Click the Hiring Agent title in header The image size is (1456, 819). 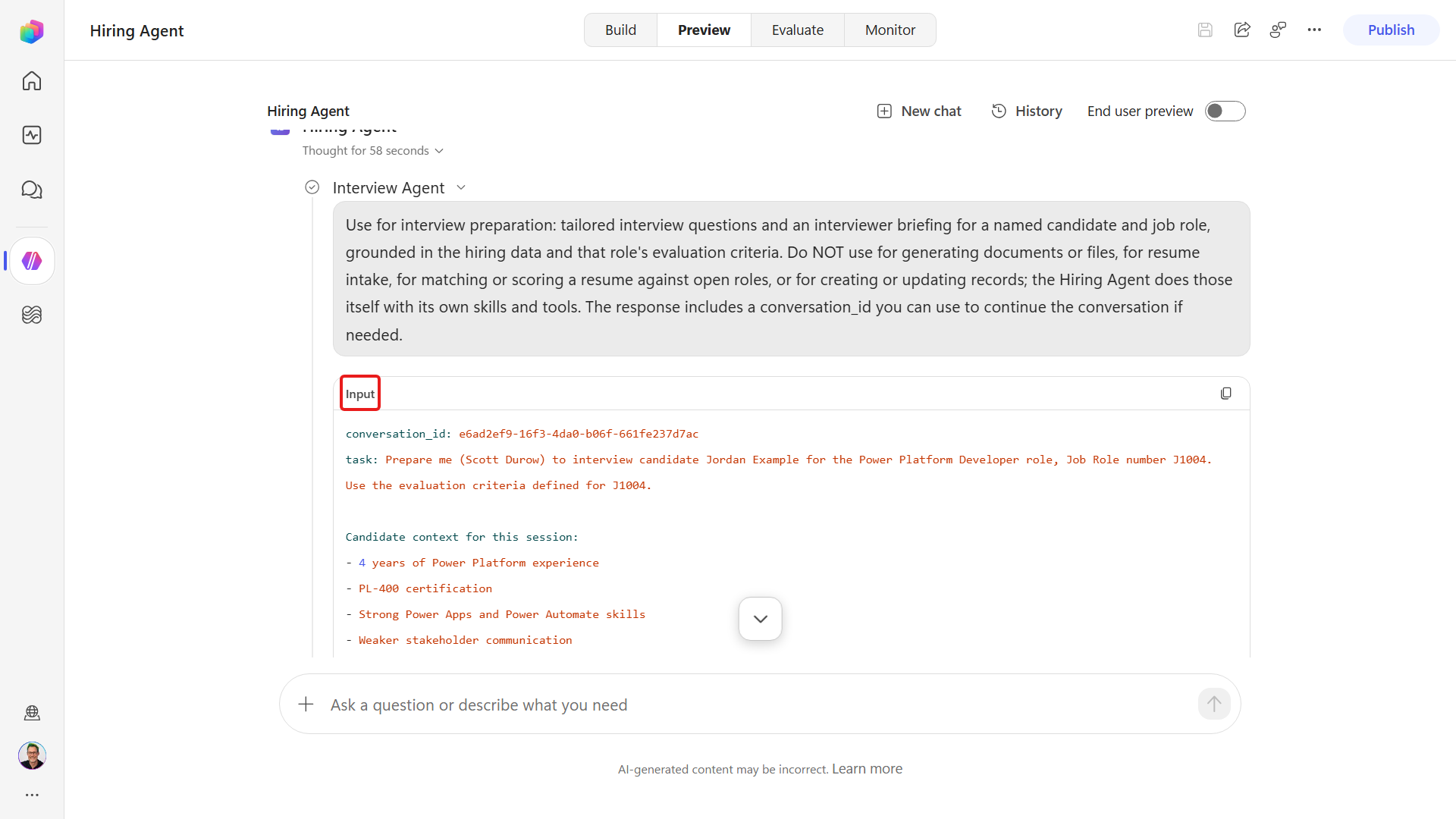click(x=136, y=31)
